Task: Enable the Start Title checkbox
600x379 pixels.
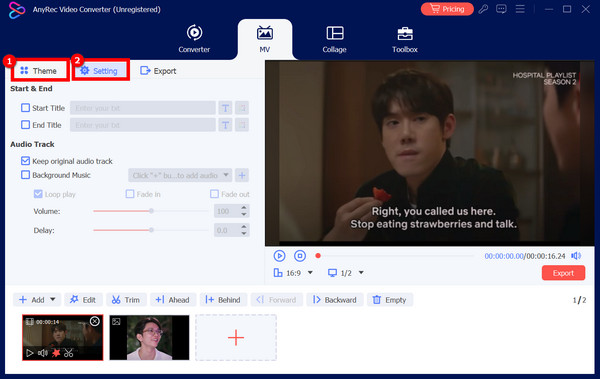Action: (25, 108)
